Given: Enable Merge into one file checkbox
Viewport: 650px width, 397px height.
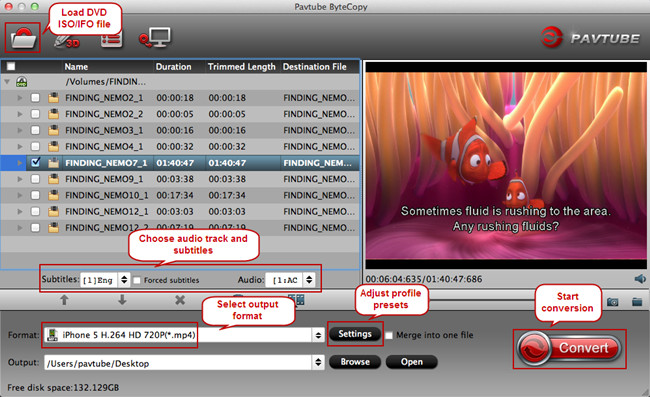Looking at the screenshot, I should tap(388, 335).
